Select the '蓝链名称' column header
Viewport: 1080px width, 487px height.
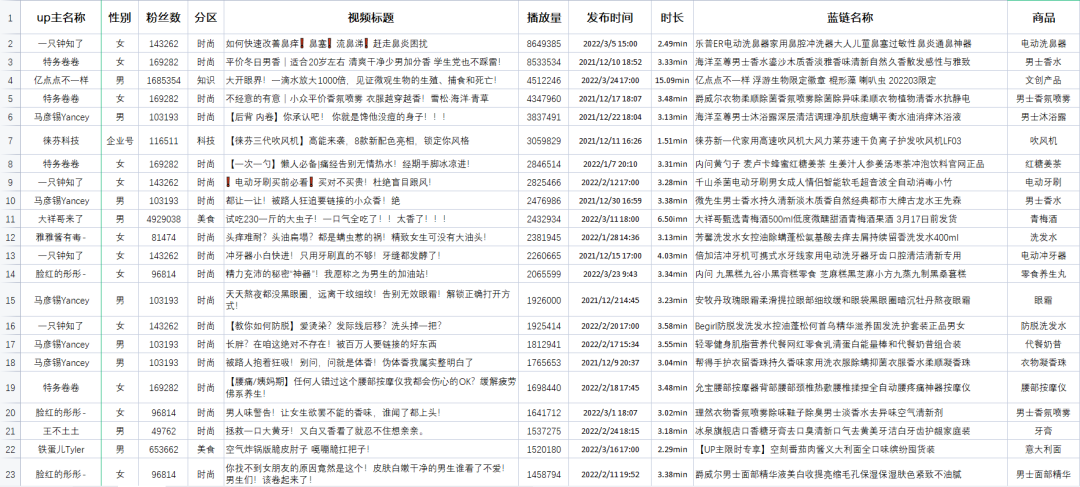(x=850, y=17)
